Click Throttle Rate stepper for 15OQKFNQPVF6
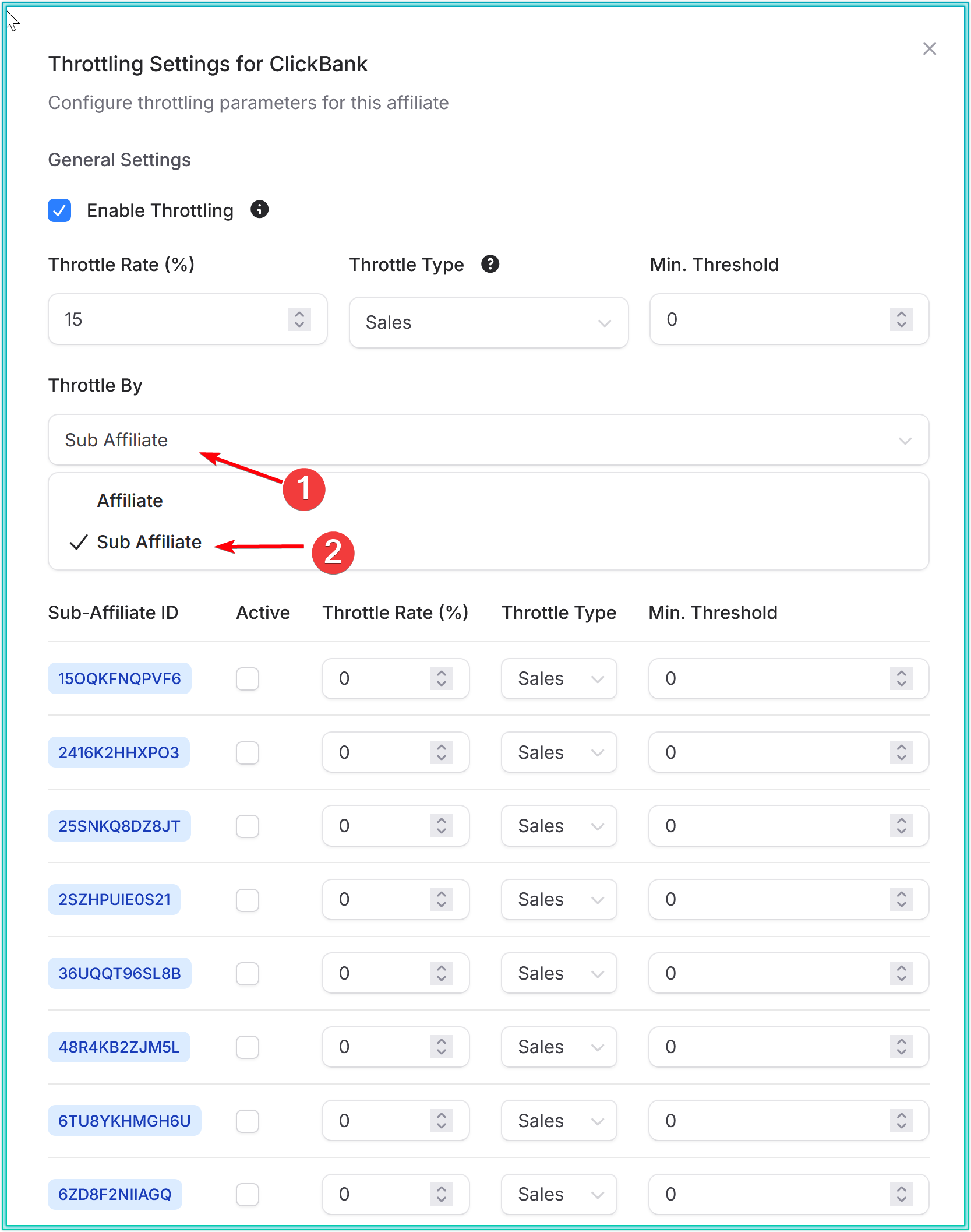The width and height of the screenshot is (971, 1232). point(441,678)
